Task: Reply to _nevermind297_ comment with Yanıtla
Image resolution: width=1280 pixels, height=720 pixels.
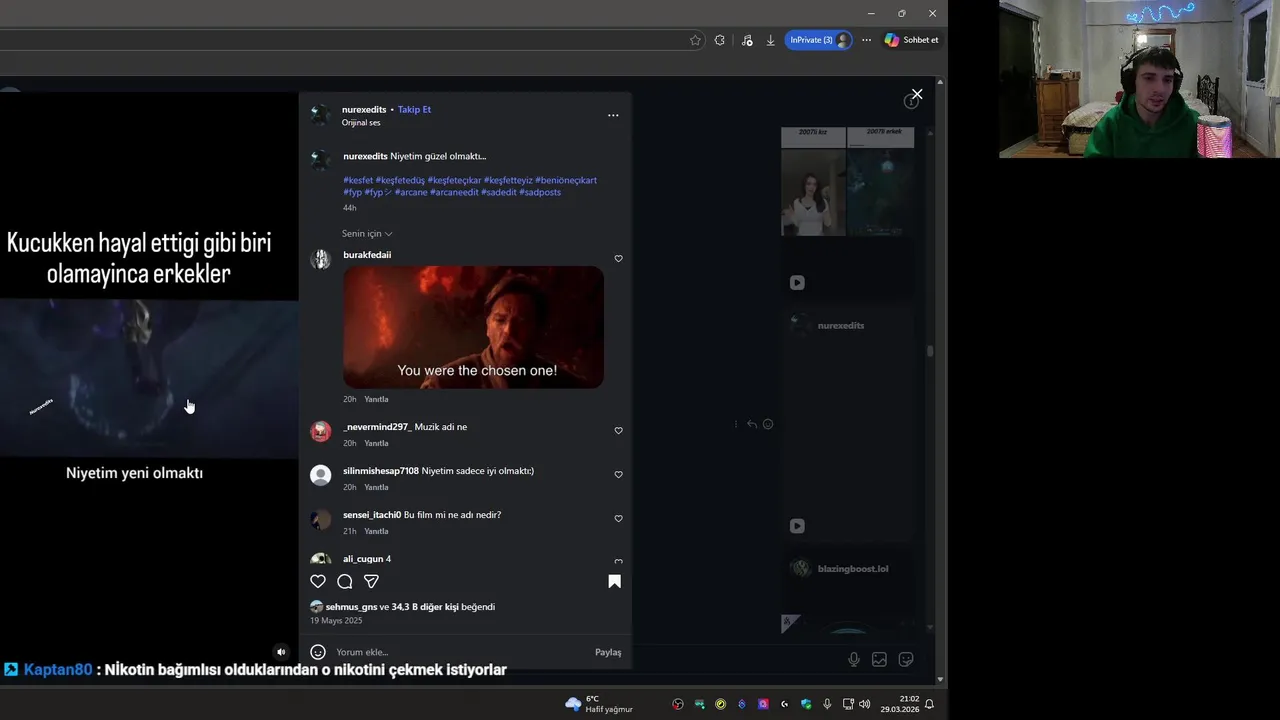Action: [x=376, y=443]
